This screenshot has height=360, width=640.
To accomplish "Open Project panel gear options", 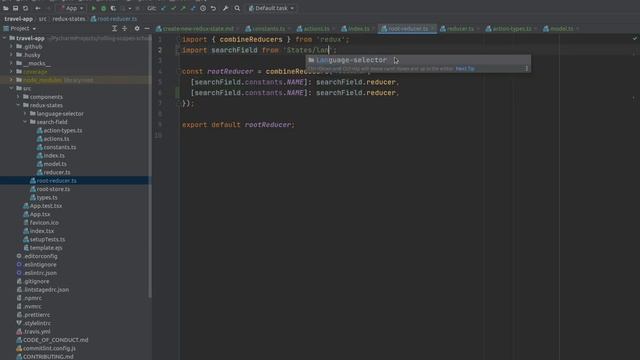I will tap(137, 29).
